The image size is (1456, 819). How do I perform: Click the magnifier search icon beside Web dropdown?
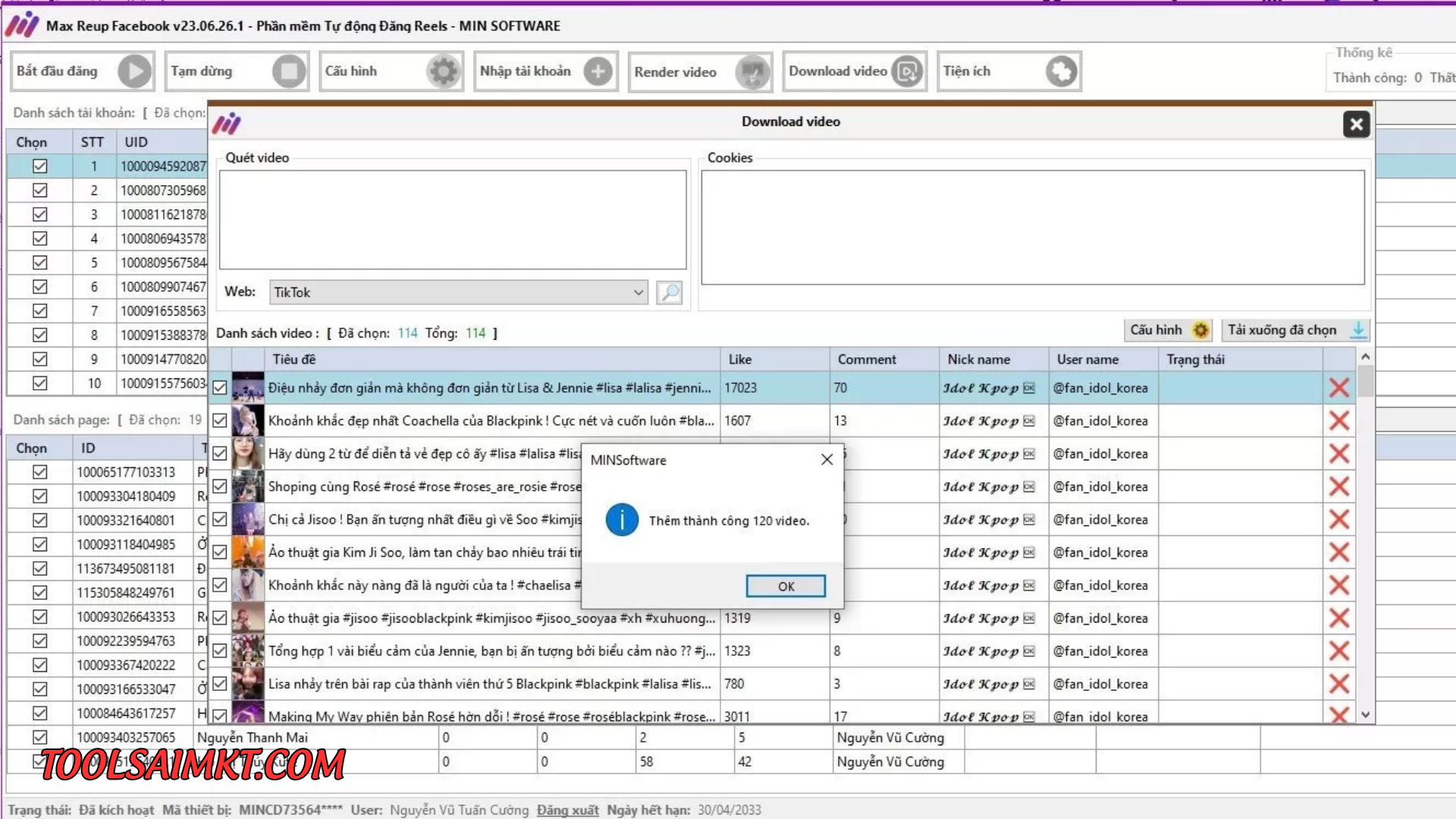coord(670,293)
